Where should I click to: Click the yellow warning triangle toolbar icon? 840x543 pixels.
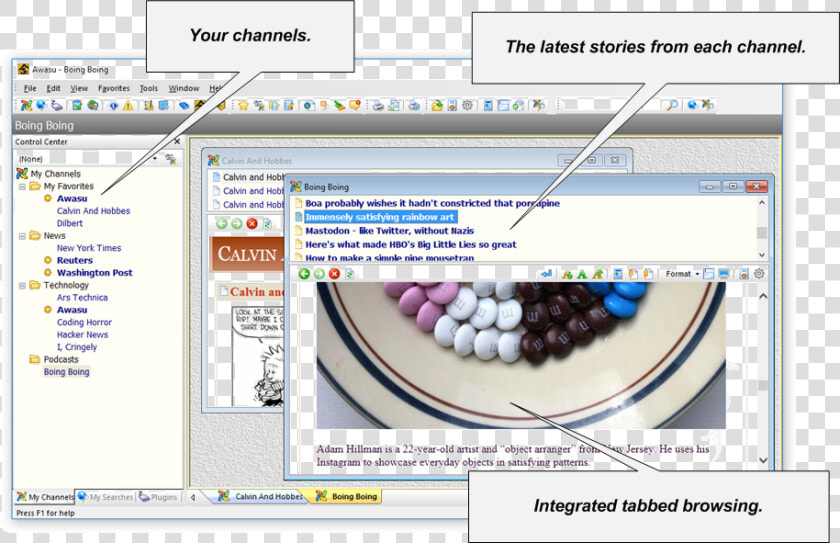pos(128,105)
